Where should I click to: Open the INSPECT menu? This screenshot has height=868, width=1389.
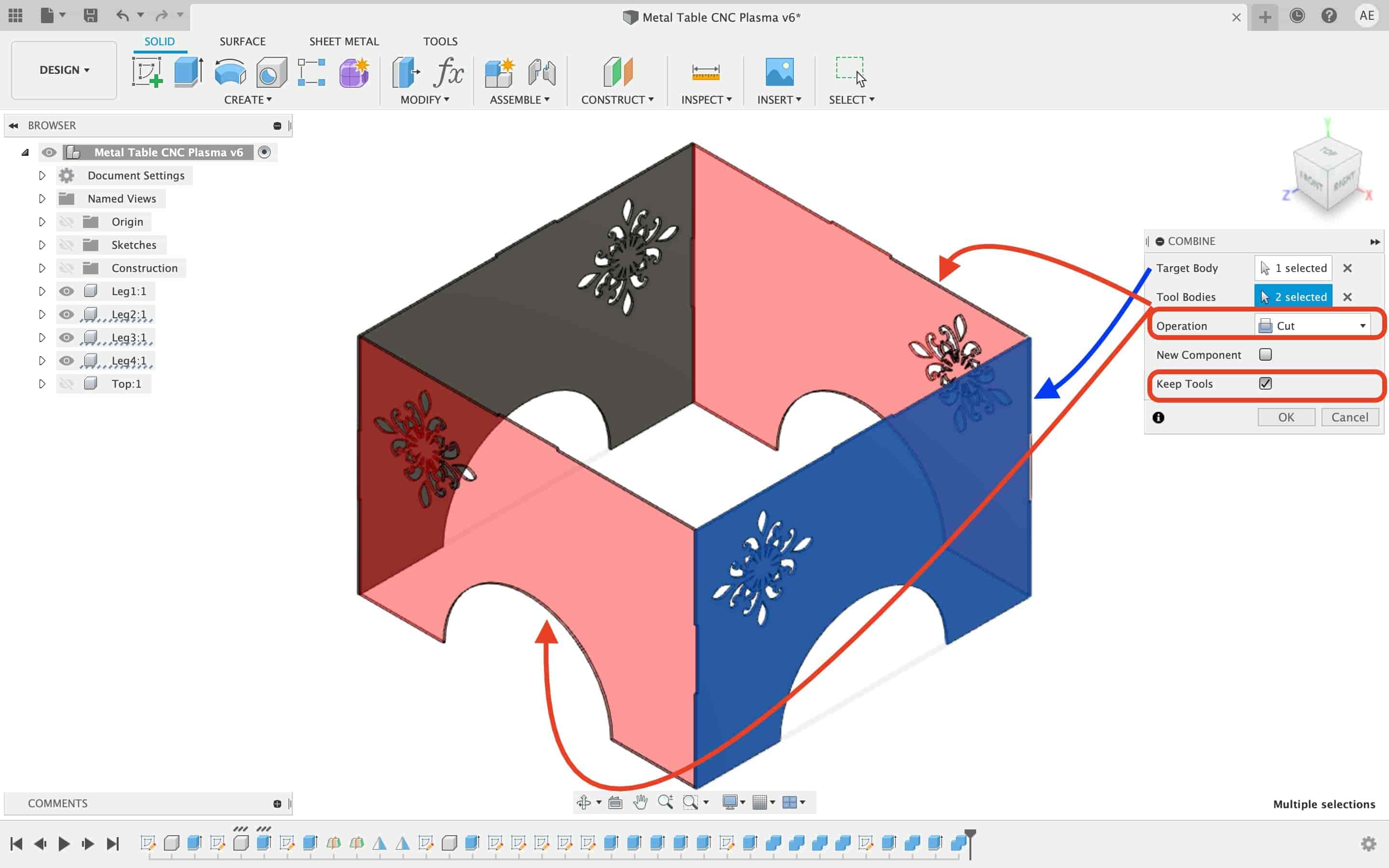click(706, 100)
